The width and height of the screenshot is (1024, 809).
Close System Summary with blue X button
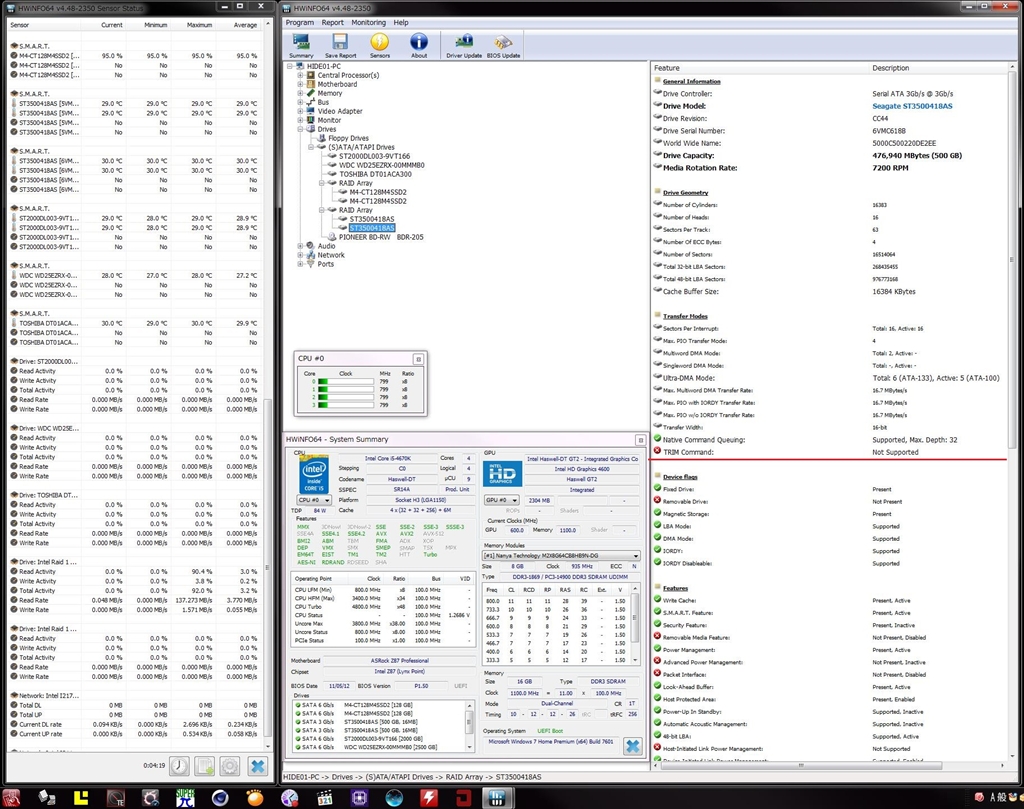632,746
